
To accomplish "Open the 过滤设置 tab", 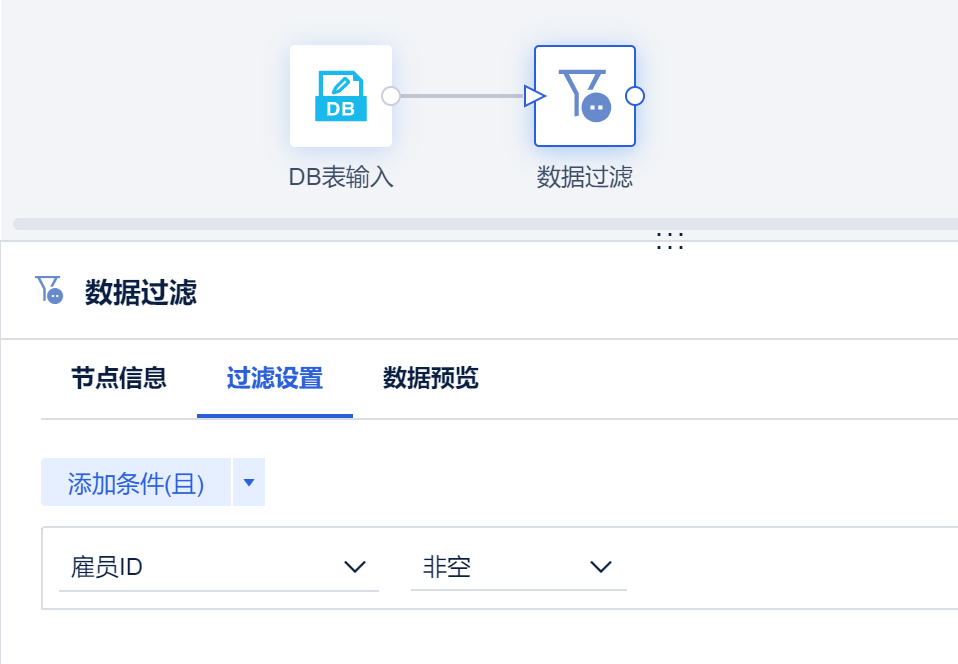I will [x=275, y=378].
